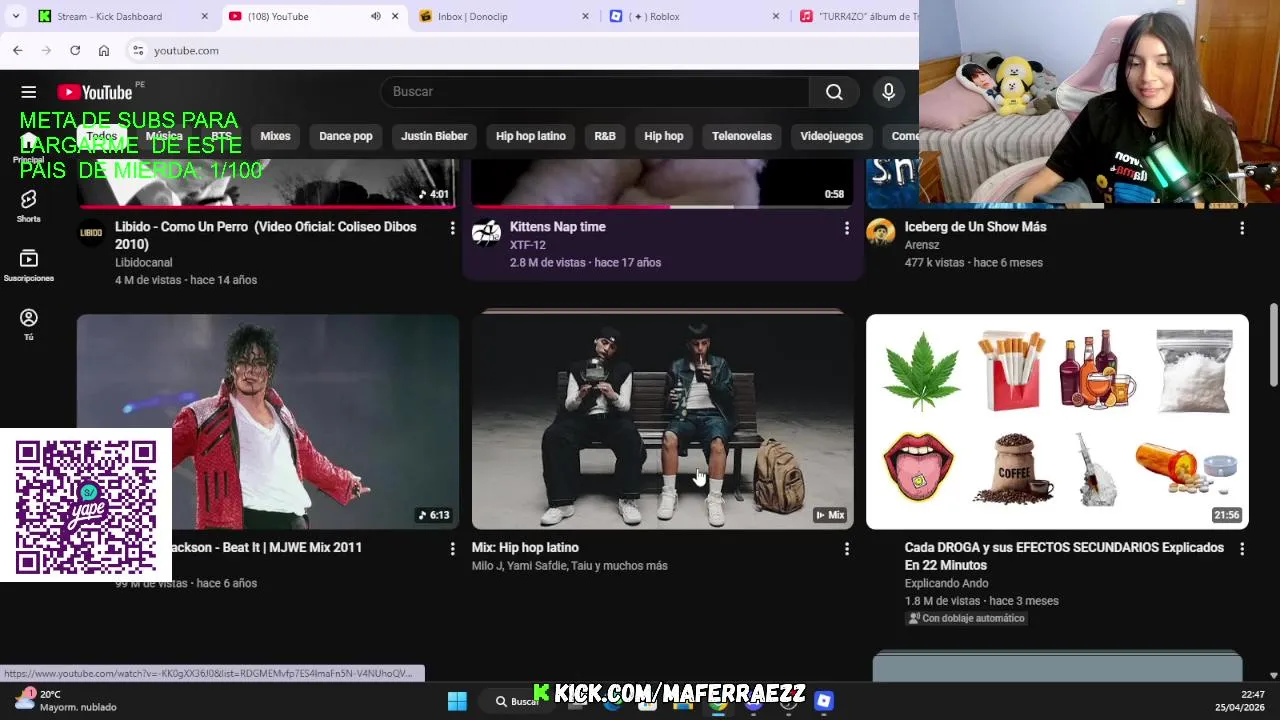Screen dimensions: 1280x720
Task: Open the Mix: Hip hop latino title
Action: (x=525, y=547)
